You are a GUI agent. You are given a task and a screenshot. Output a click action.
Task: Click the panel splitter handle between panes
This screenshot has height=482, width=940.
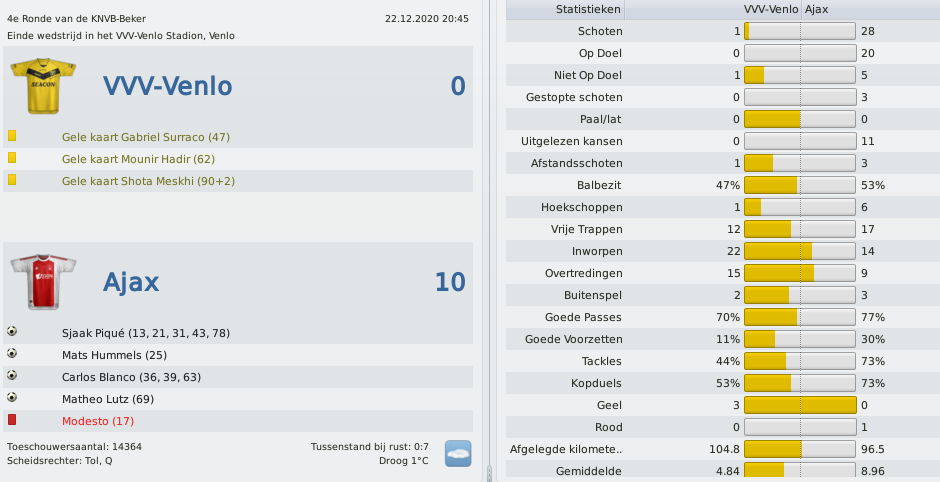coord(489,474)
